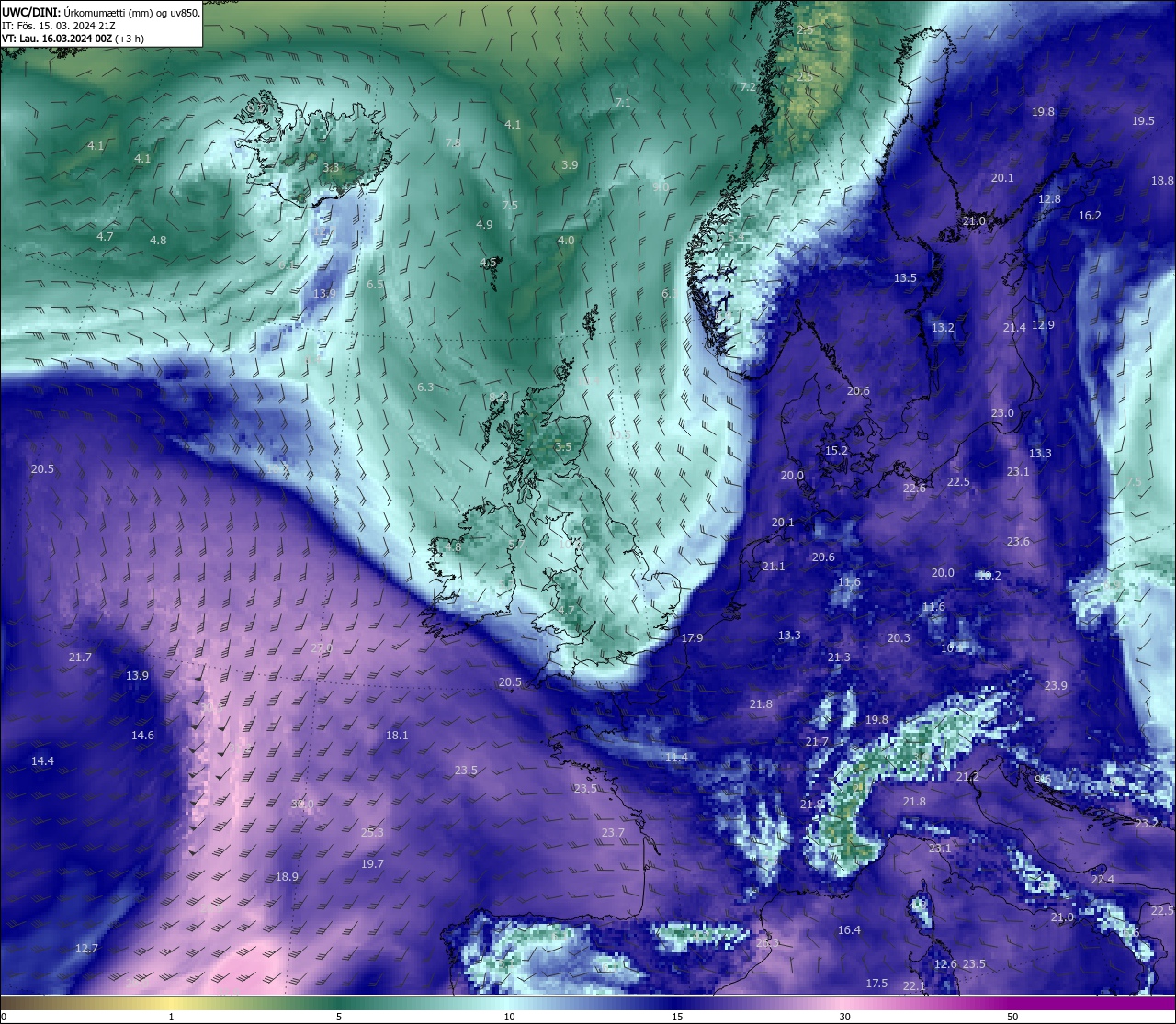Select the 16.2 map value
Screen dimensions: 1176x1024
1090,216
